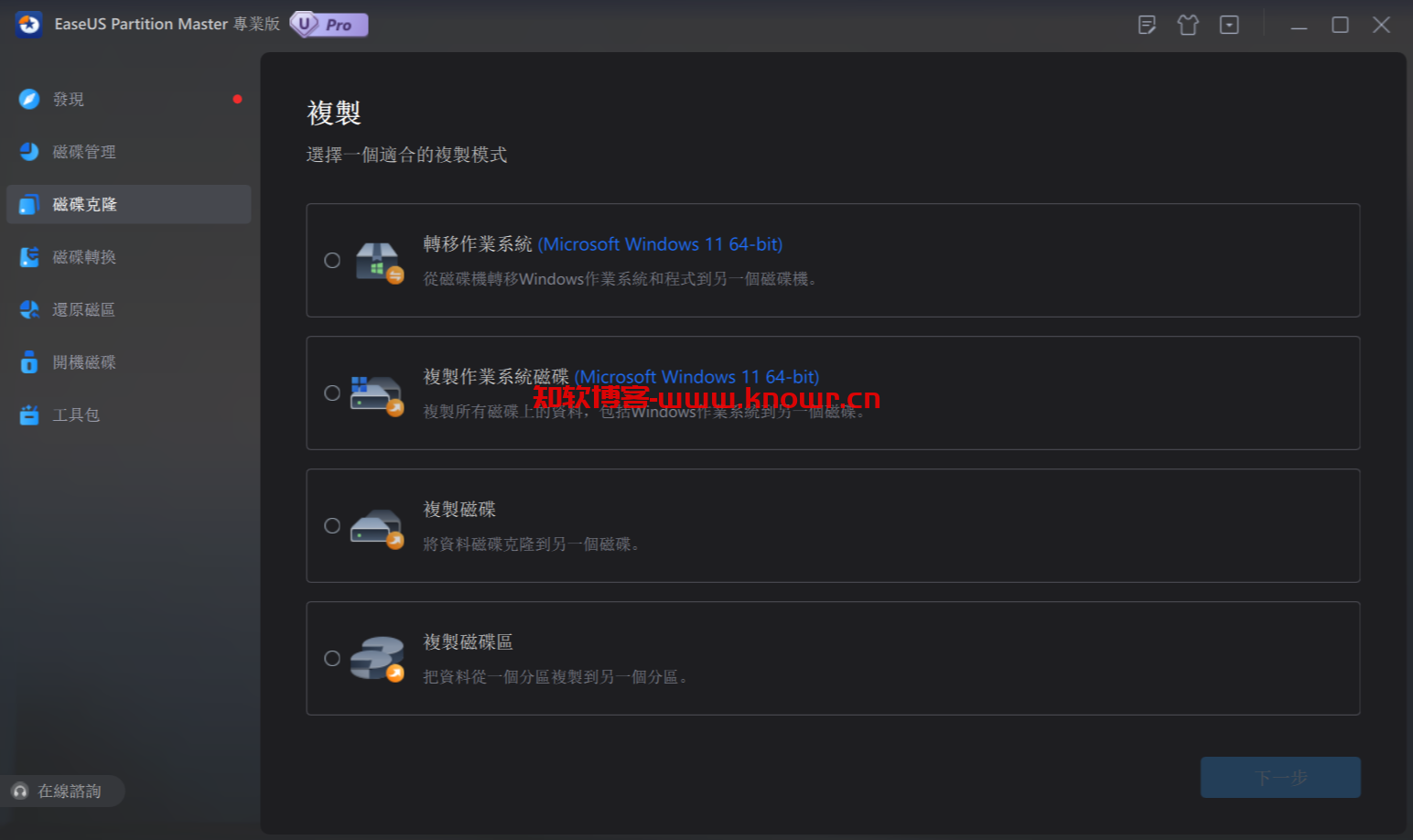This screenshot has width=1413, height=840.
Task: Open 在線諮詢 online consultation
Action: 62,792
